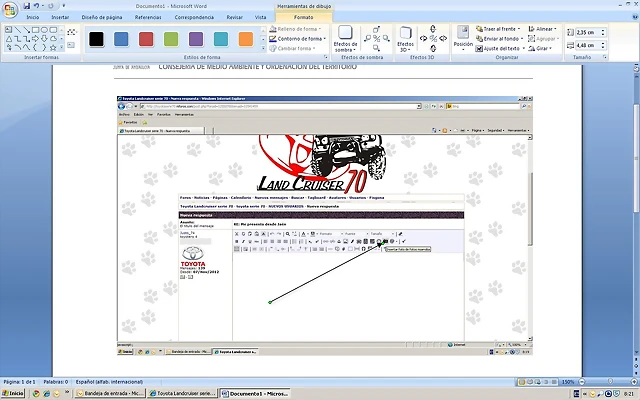Apply the purple shape style

[x=196, y=39]
